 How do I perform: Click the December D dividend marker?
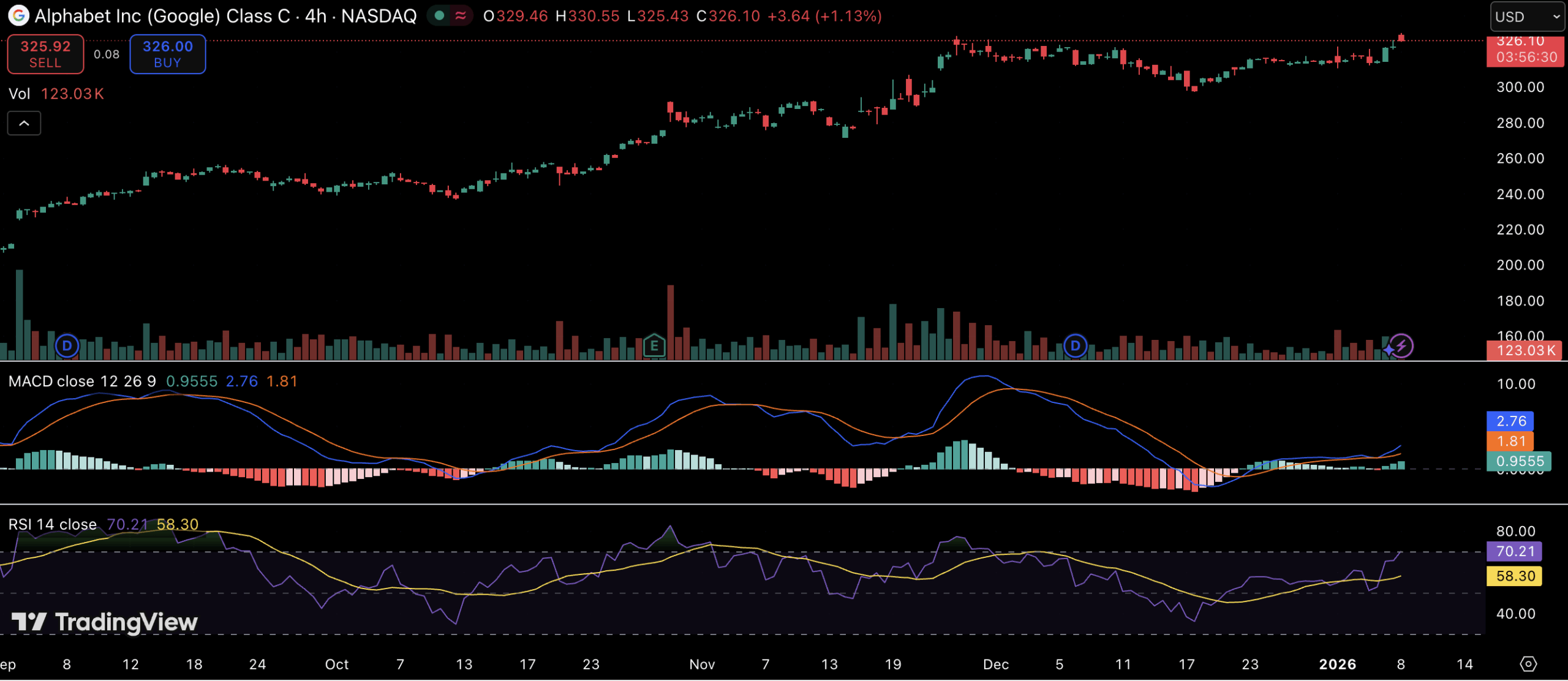click(1075, 346)
